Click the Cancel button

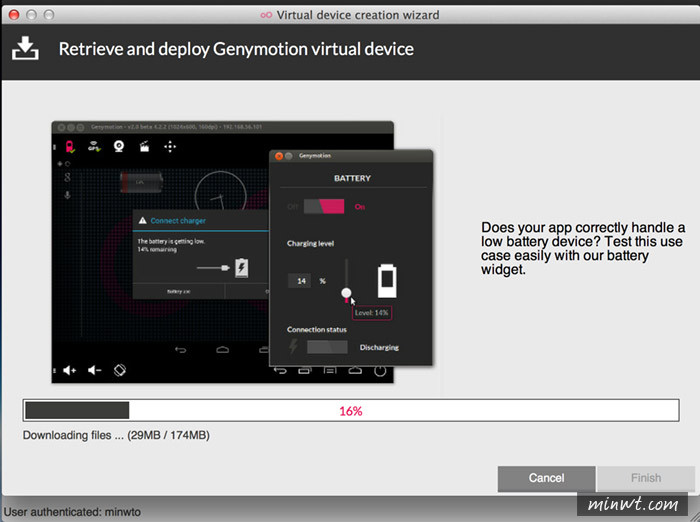(x=546, y=478)
